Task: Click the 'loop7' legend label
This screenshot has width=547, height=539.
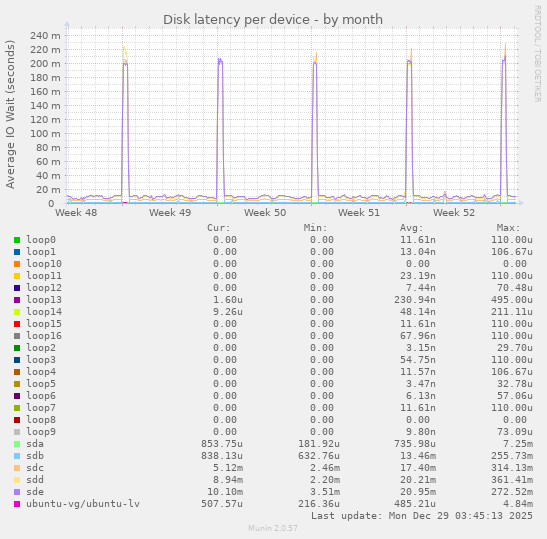Action: [x=41, y=408]
